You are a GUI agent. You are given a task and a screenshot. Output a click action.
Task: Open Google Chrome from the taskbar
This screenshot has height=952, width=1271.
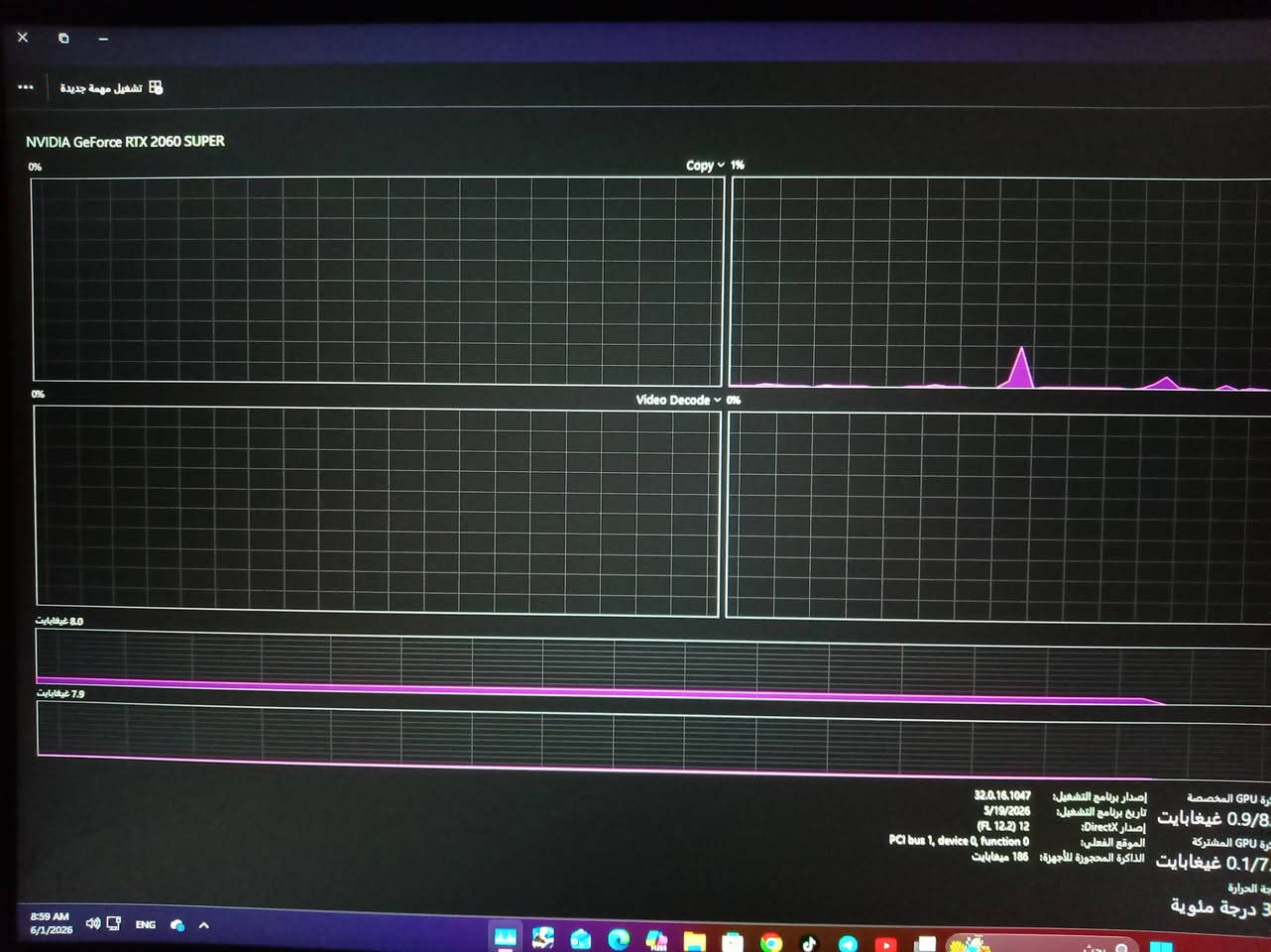coord(770,941)
